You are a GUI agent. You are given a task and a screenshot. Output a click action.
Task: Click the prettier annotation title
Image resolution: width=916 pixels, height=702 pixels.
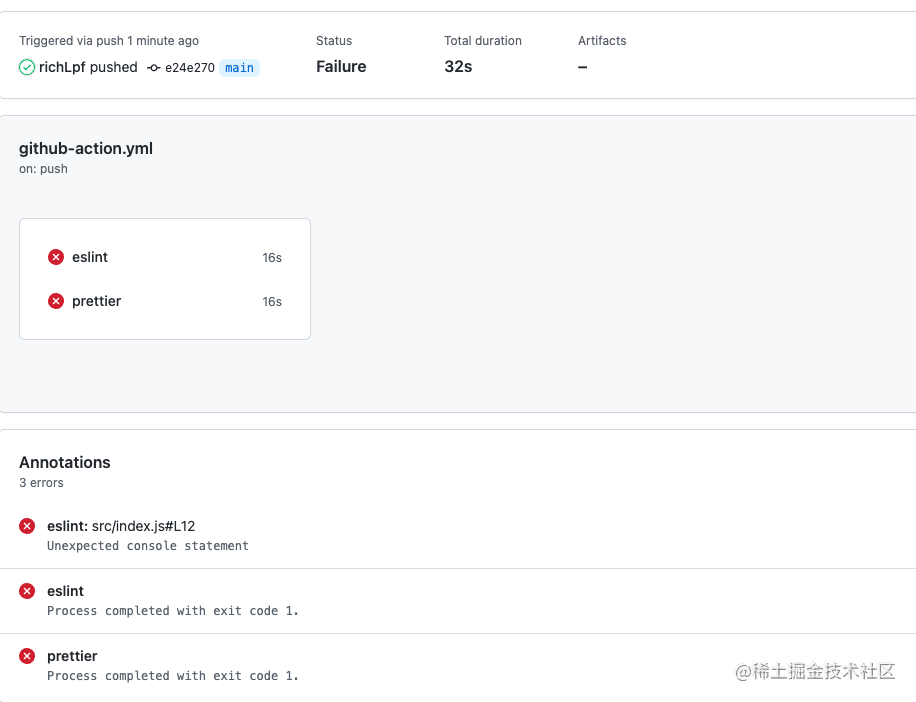tap(72, 656)
